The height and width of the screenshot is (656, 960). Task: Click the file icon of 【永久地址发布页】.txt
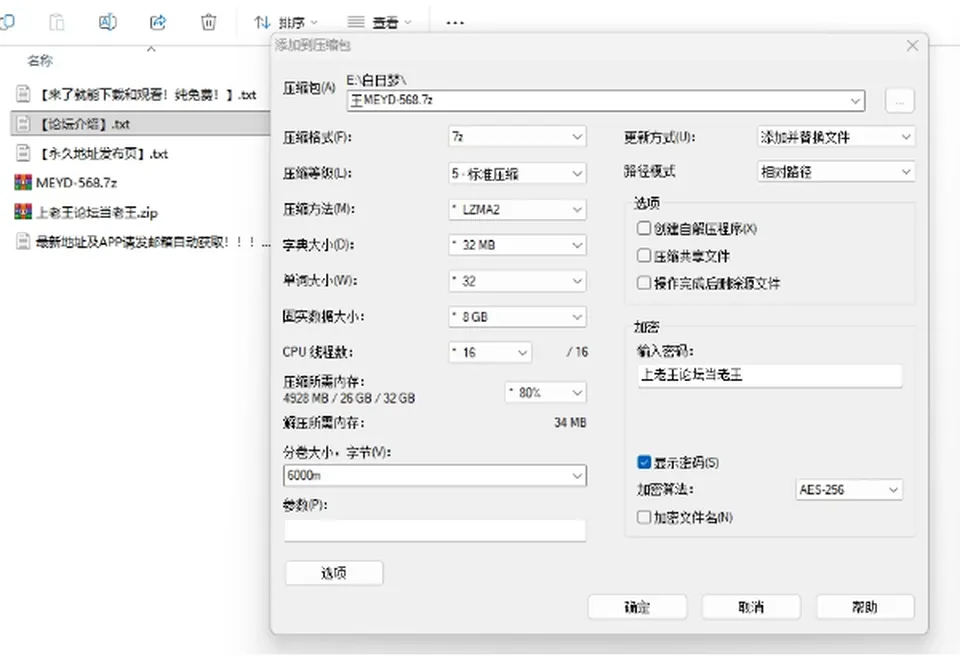click(23, 153)
